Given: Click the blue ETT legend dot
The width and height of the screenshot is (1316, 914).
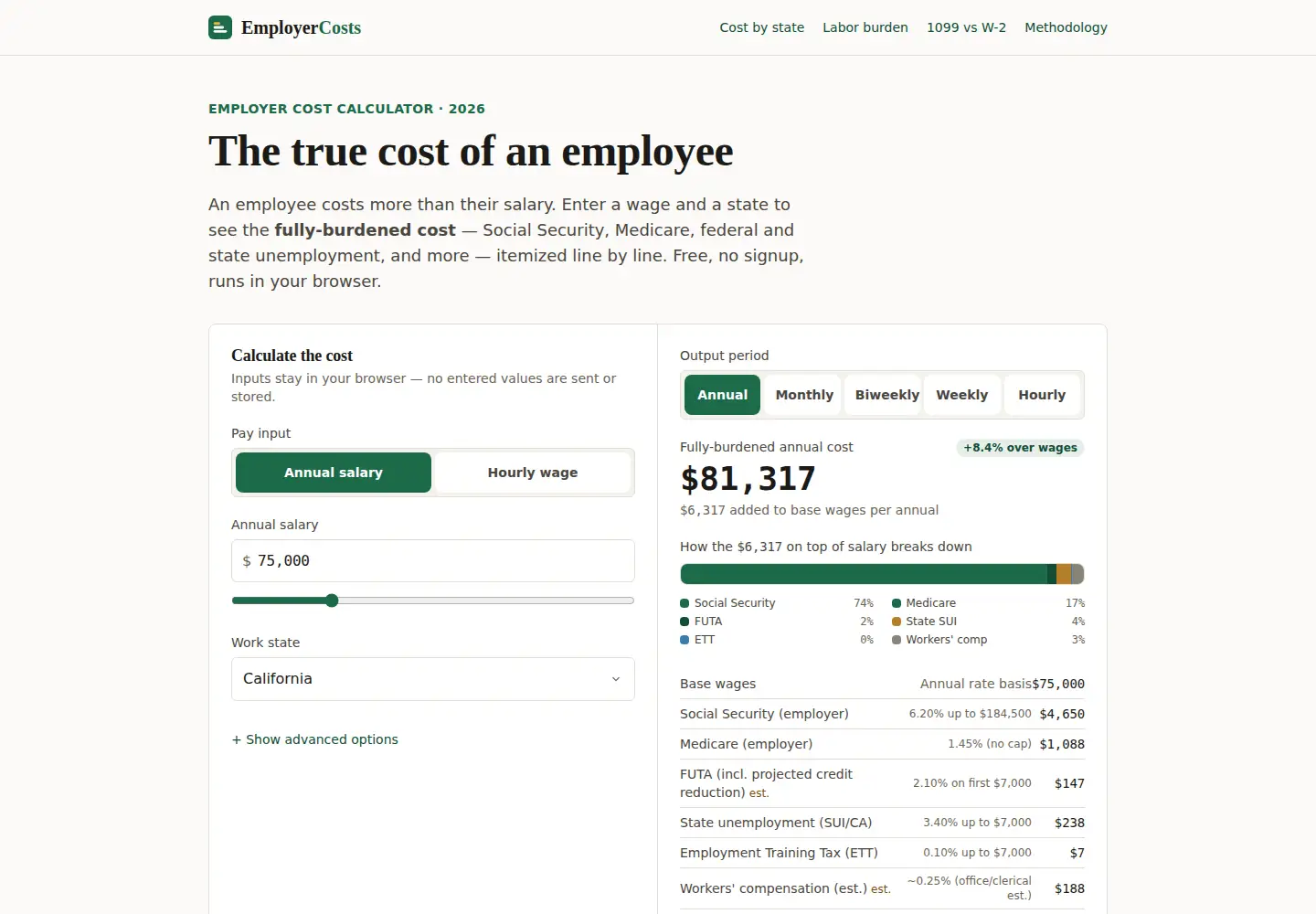Looking at the screenshot, I should [x=685, y=640].
